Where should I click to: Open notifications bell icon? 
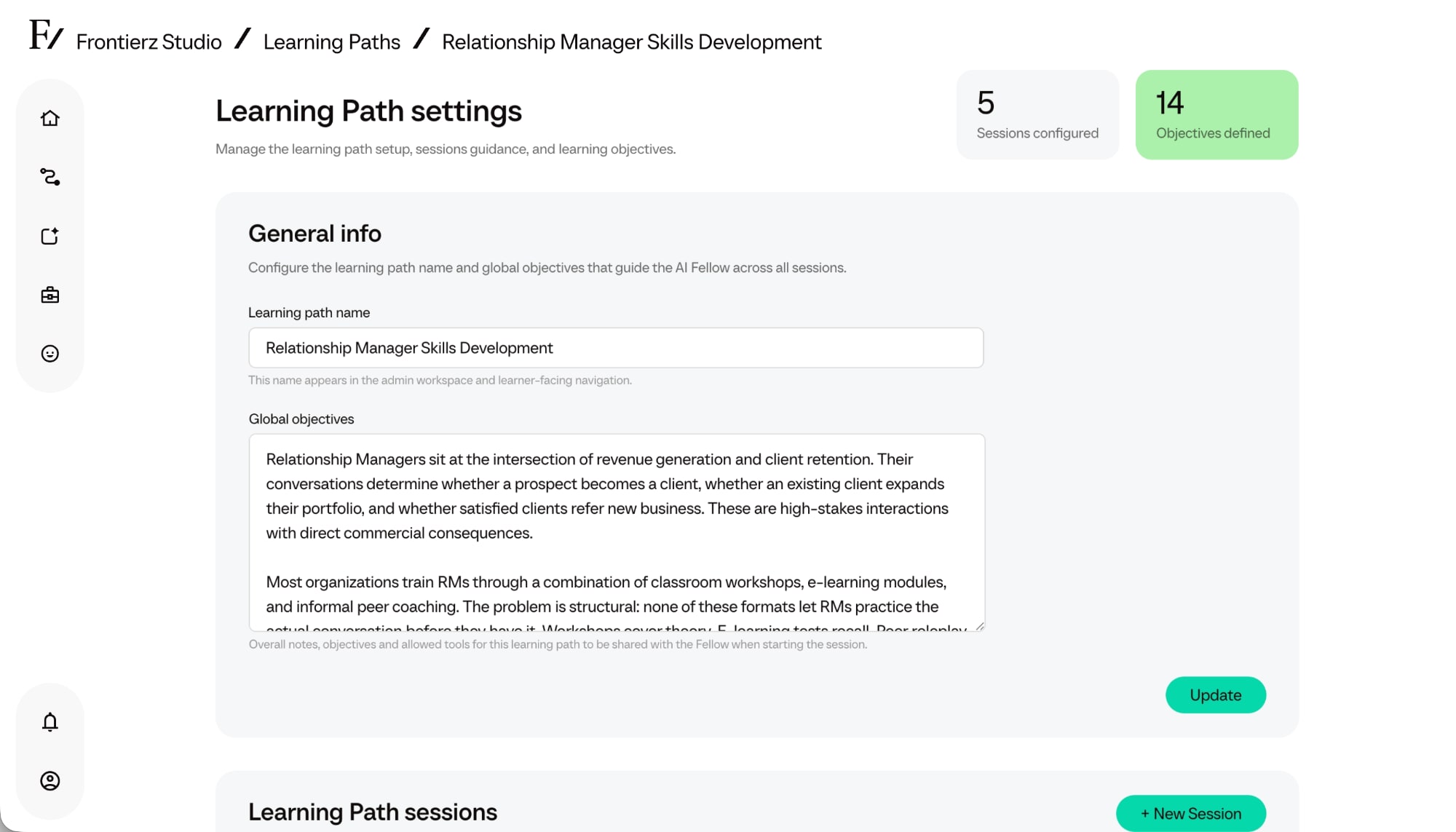pyautogui.click(x=50, y=721)
